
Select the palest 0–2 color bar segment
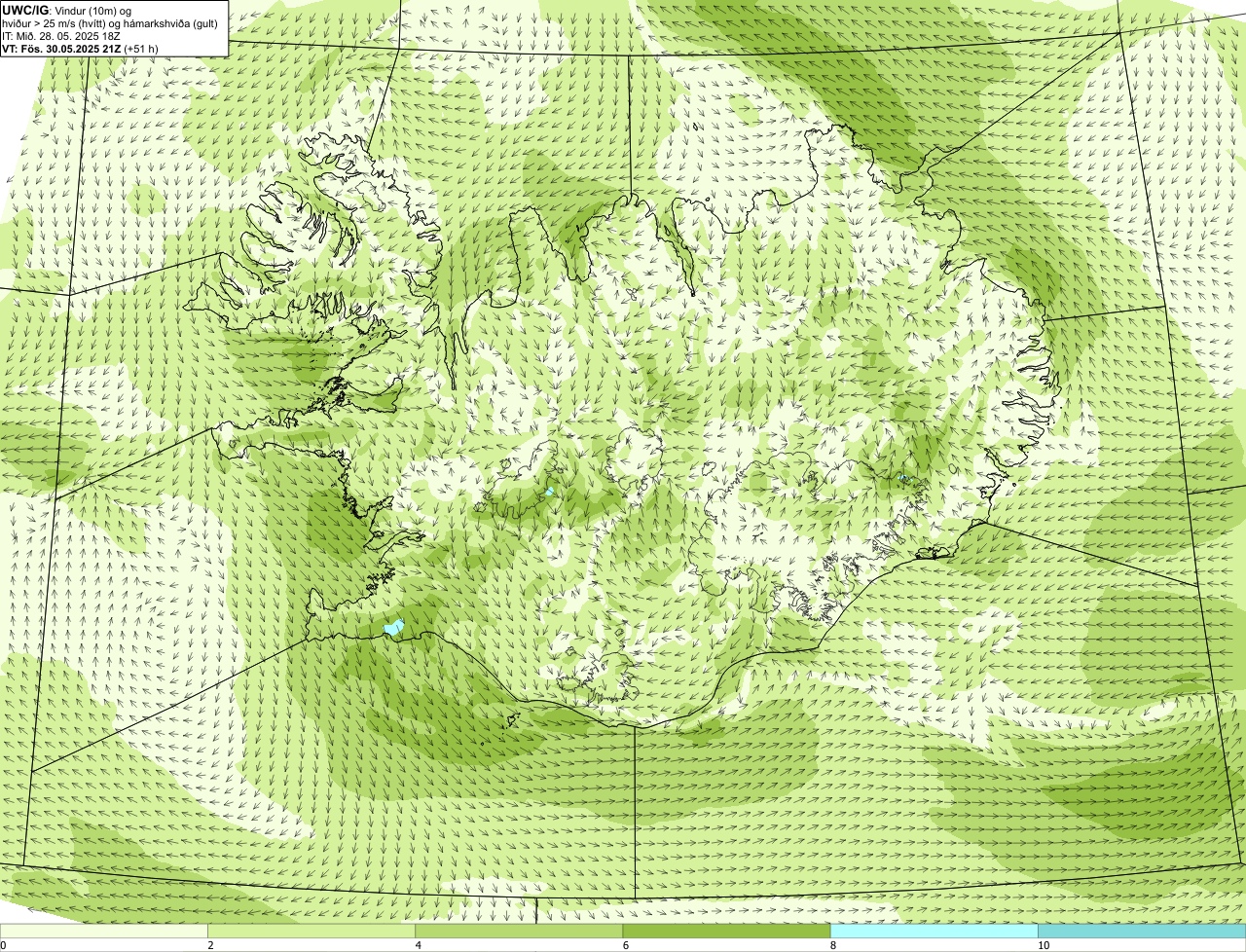point(104,932)
